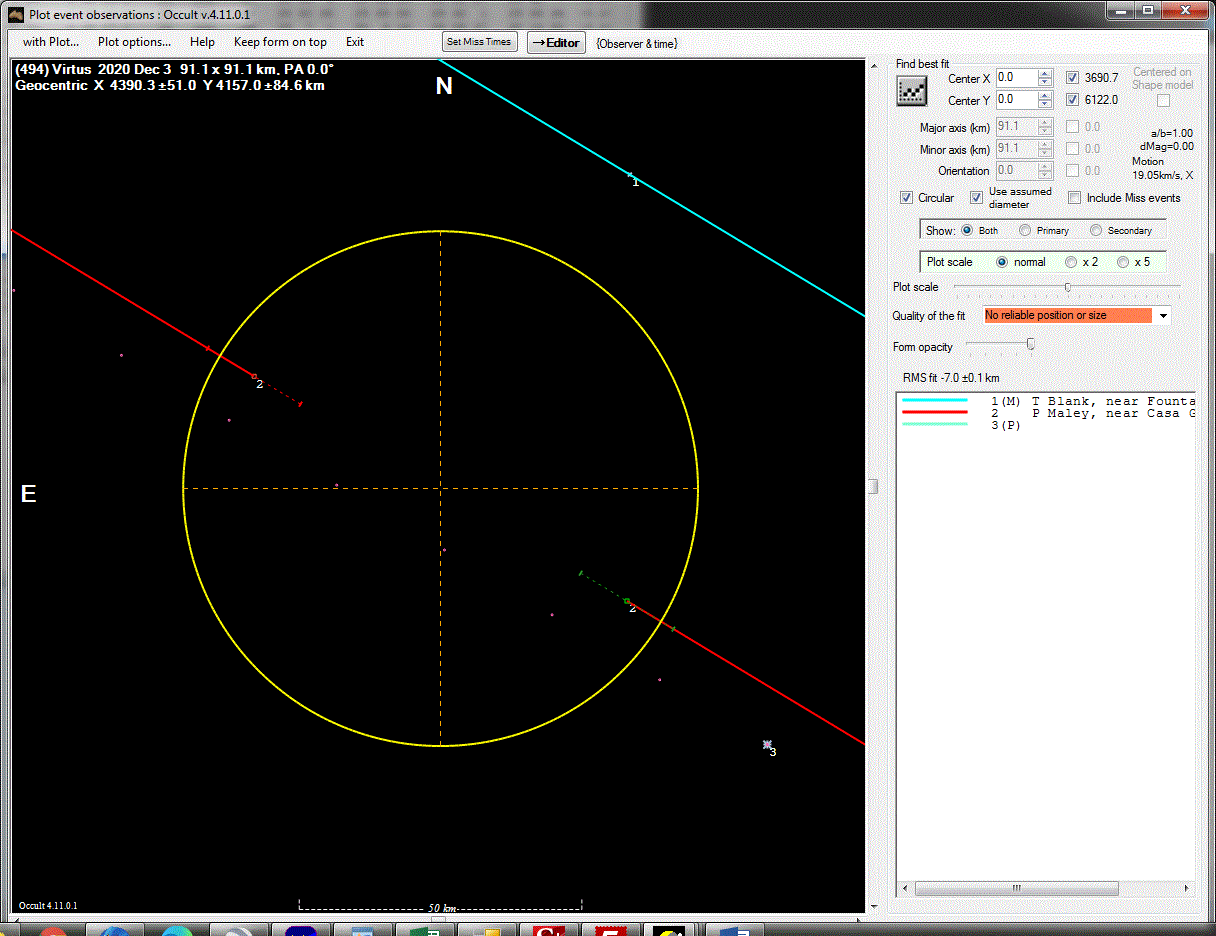This screenshot has width=1216, height=936.
Task: Decrease Center X with its down arrow
Action: [1045, 82]
